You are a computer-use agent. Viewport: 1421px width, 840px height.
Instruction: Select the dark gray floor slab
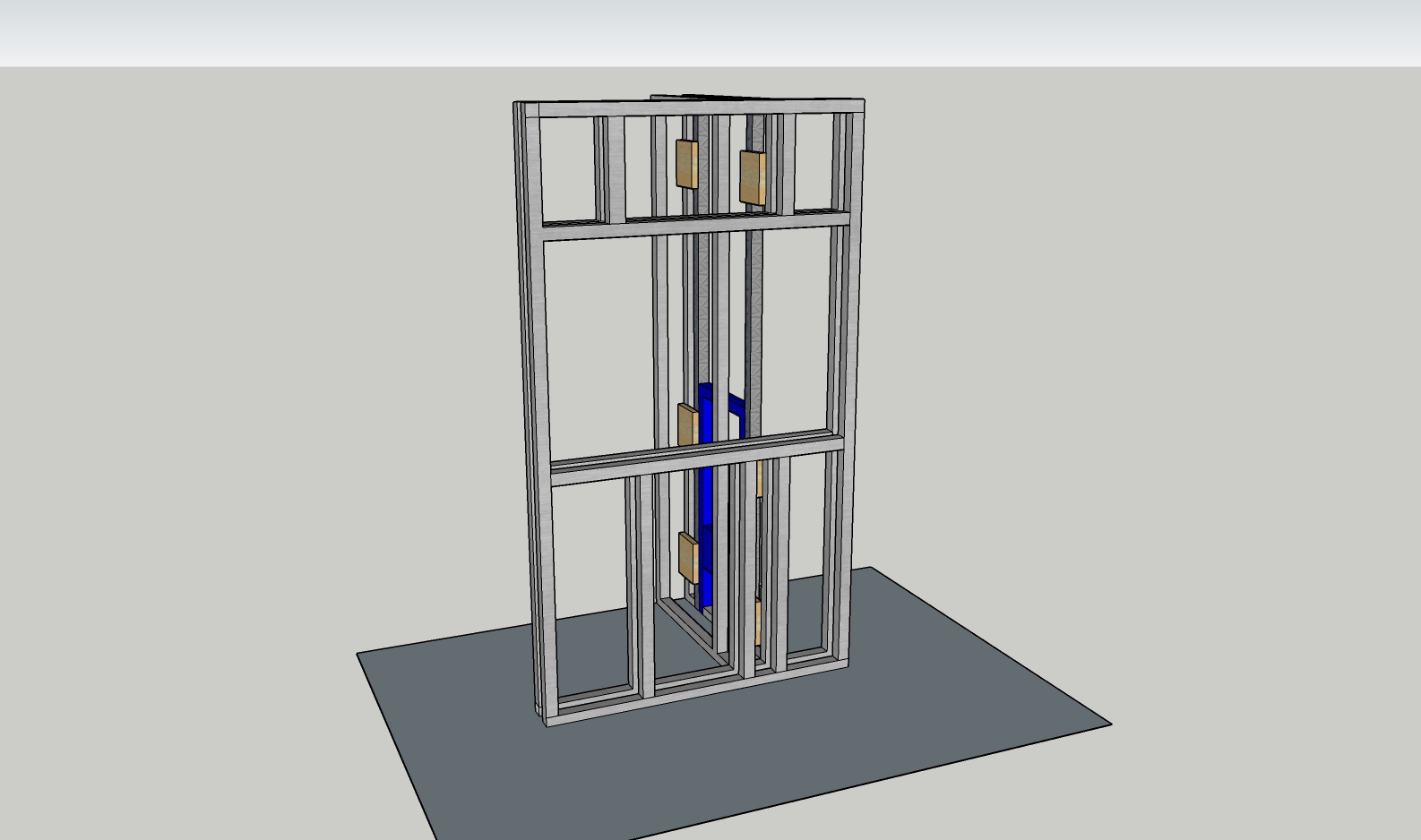tap(941, 699)
